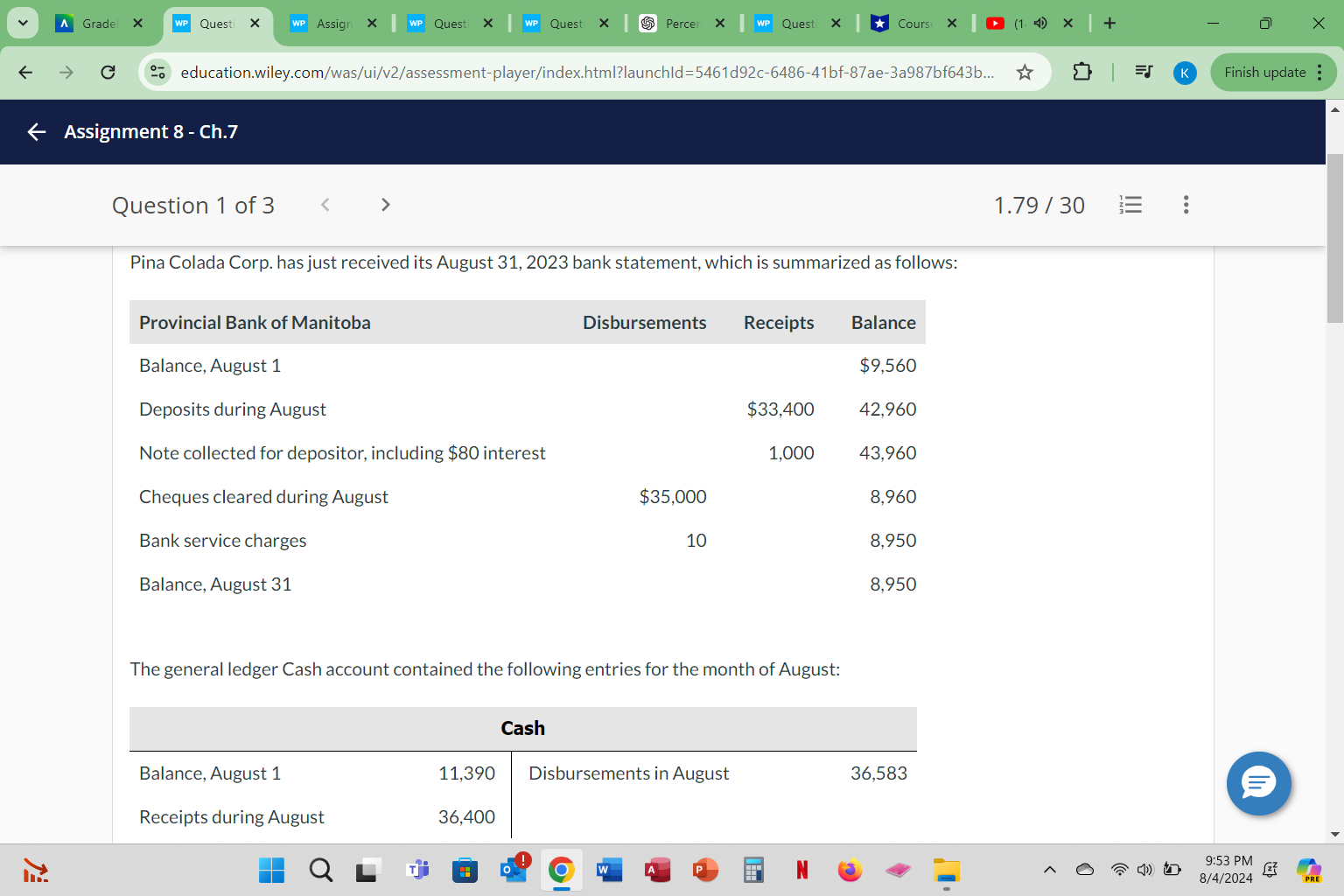Click the address bar URL
The width and height of the screenshot is (1344, 896).
click(587, 72)
